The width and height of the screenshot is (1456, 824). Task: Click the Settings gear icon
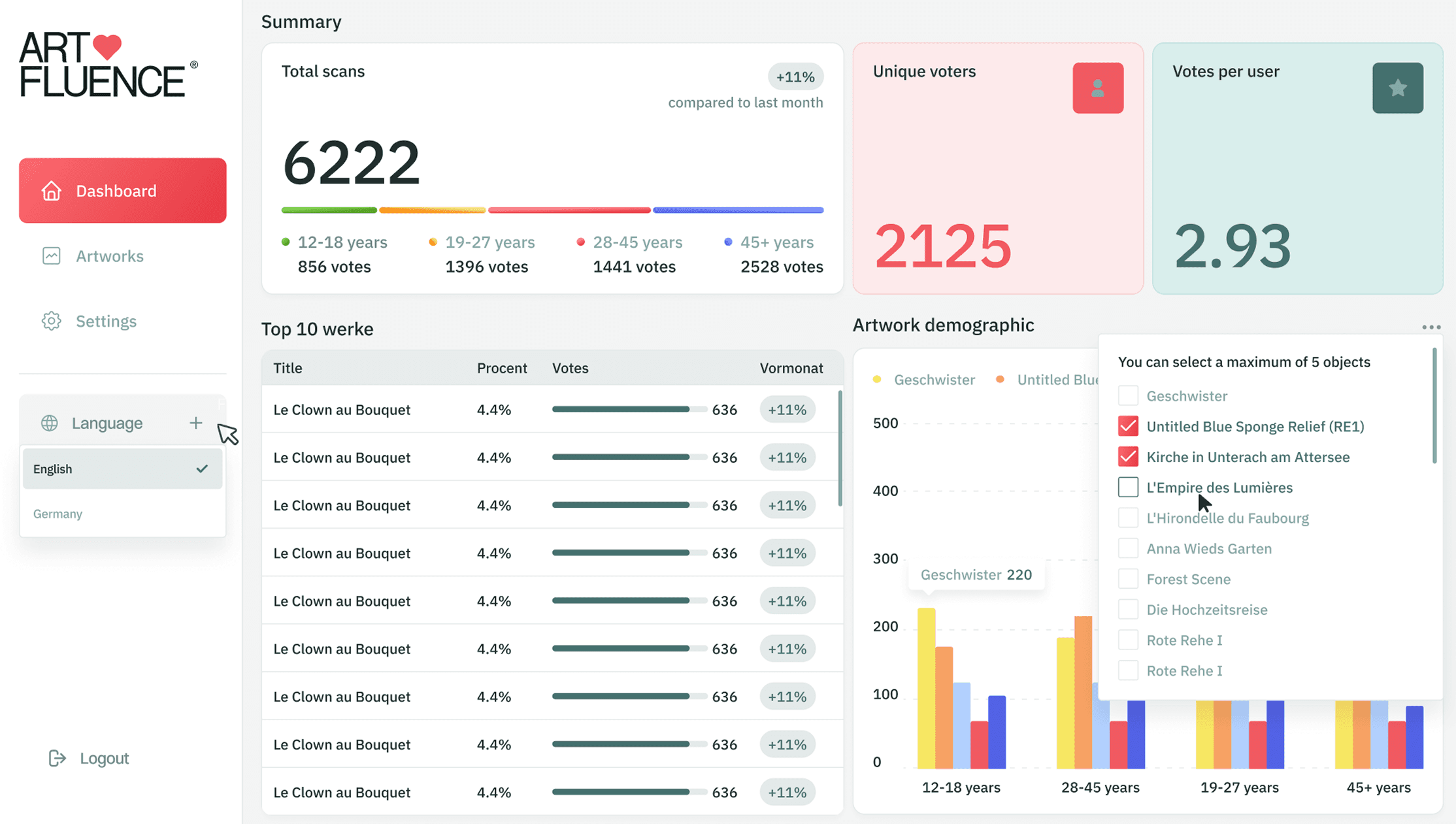[x=52, y=321]
